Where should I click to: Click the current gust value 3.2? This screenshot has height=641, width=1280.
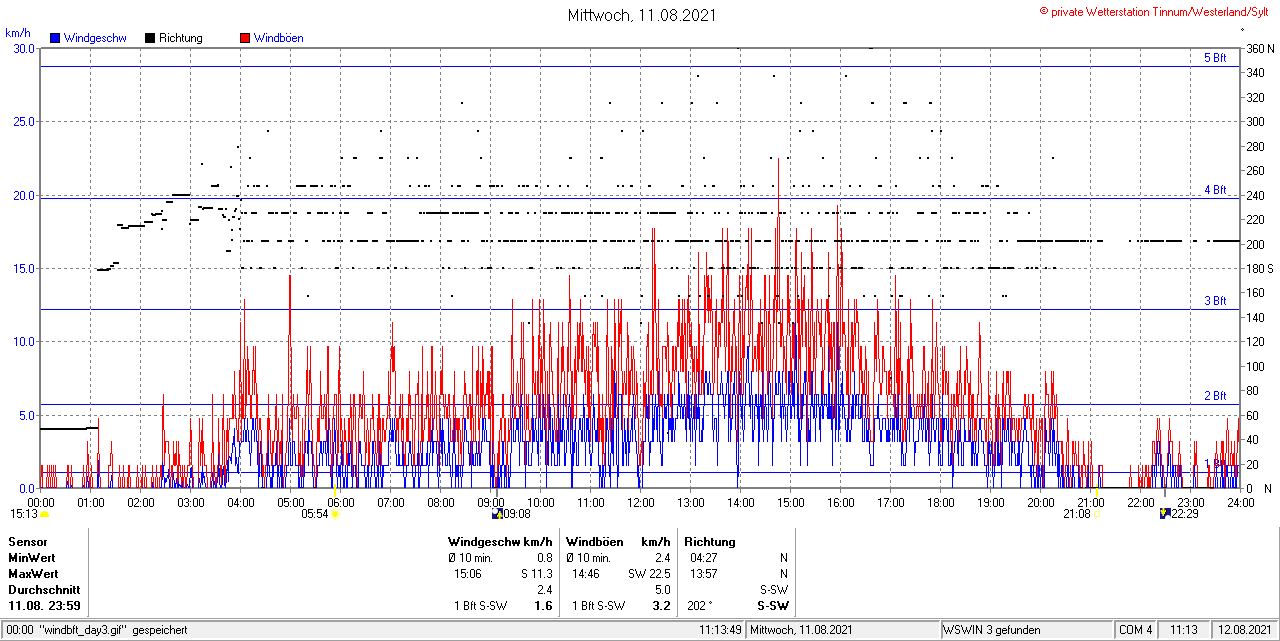point(661,606)
